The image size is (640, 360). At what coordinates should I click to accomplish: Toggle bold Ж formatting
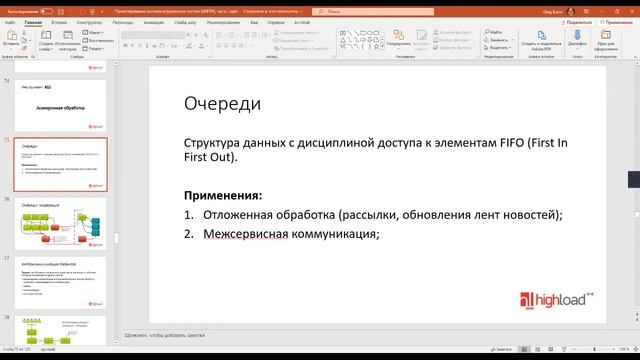[125, 46]
